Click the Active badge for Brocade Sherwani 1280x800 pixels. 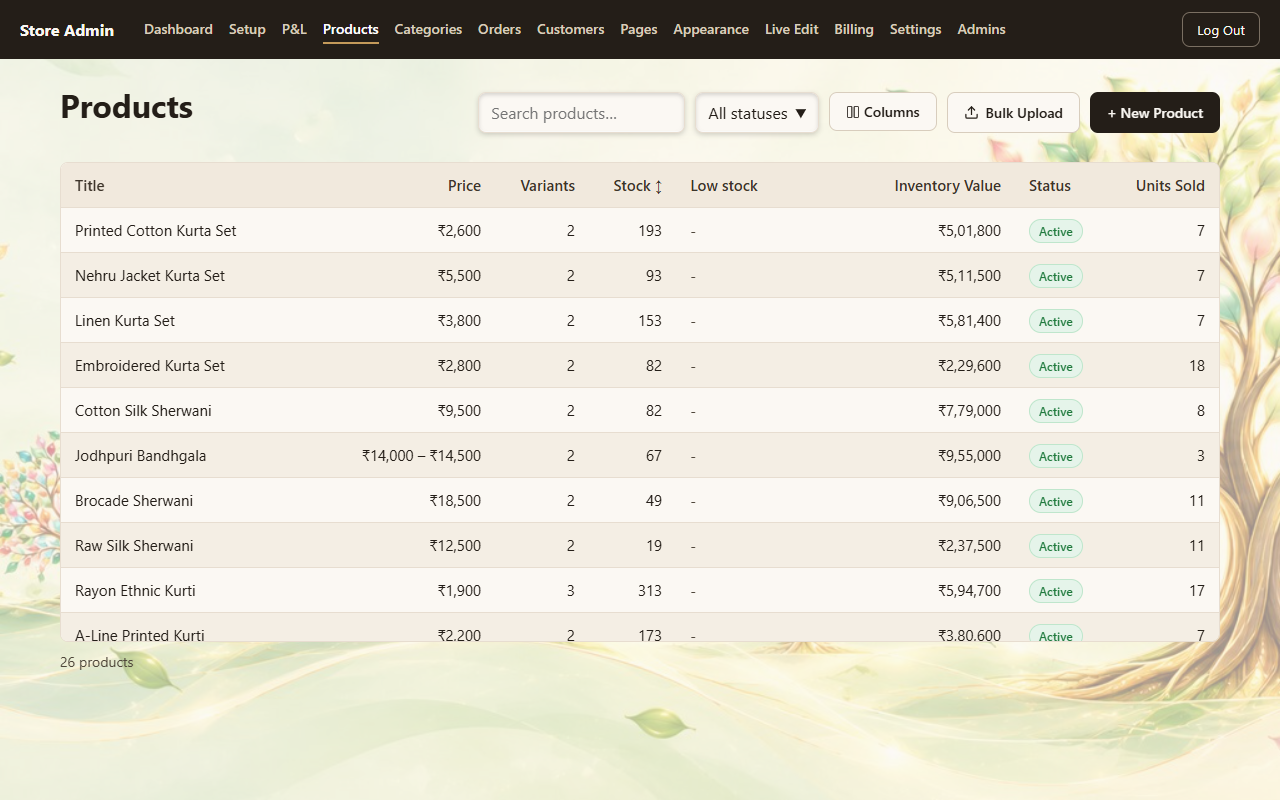(x=1055, y=501)
